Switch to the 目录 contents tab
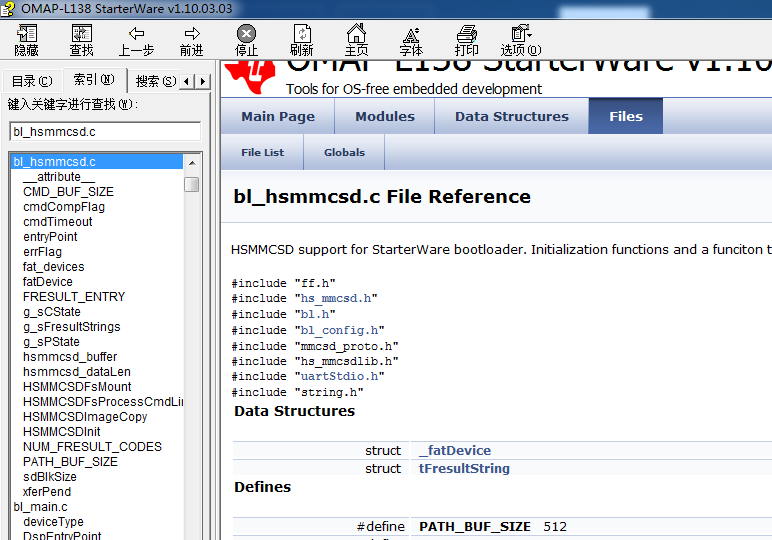The width and height of the screenshot is (772, 540). (32, 81)
